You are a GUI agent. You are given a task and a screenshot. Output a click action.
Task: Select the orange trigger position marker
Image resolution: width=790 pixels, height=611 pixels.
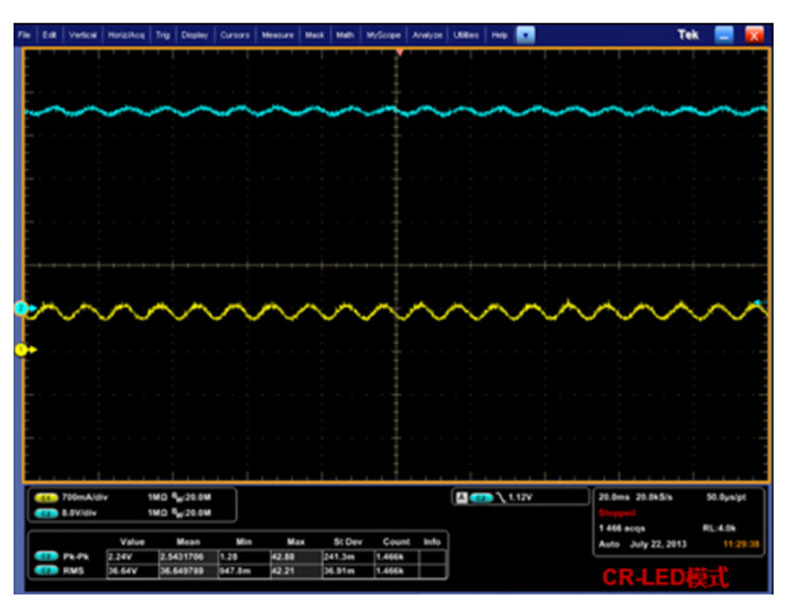(x=399, y=50)
